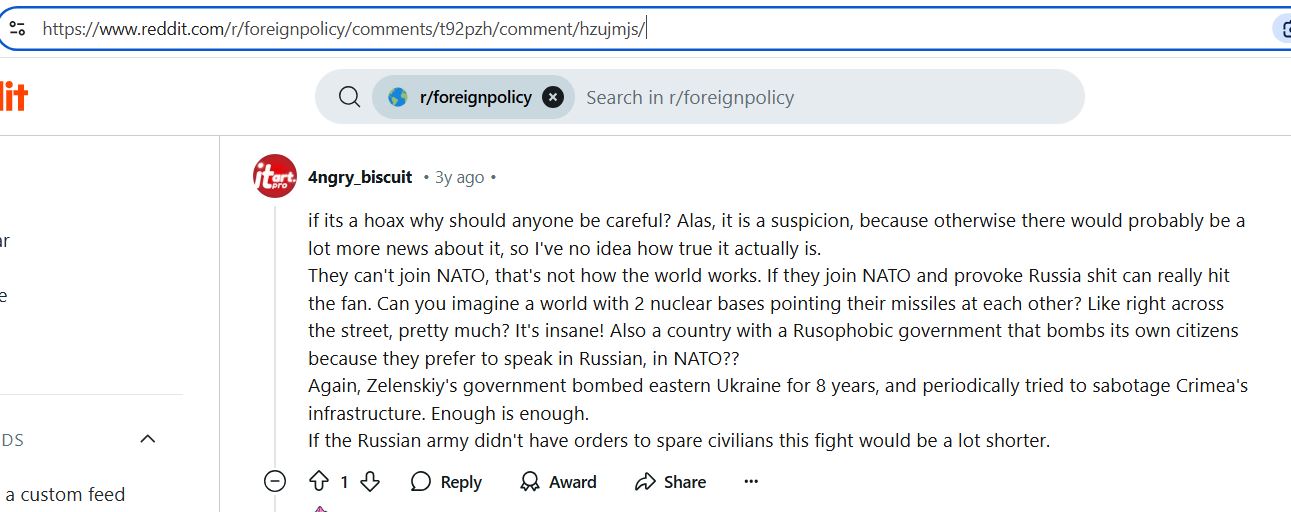Click the browser URL address bar
Viewport: 1291px width, 512px height.
tap(650, 28)
